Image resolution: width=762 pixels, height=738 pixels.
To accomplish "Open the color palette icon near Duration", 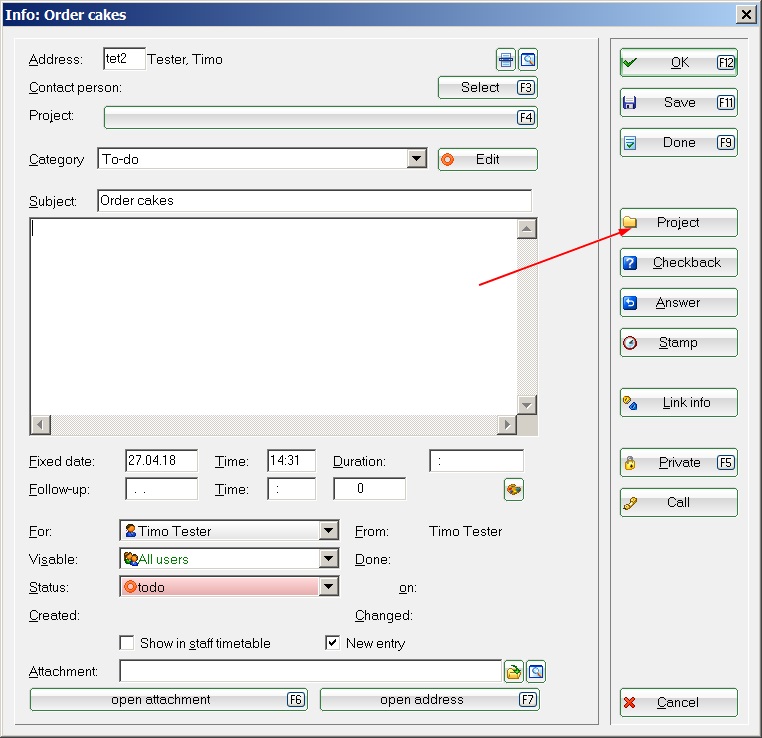I will [514, 489].
